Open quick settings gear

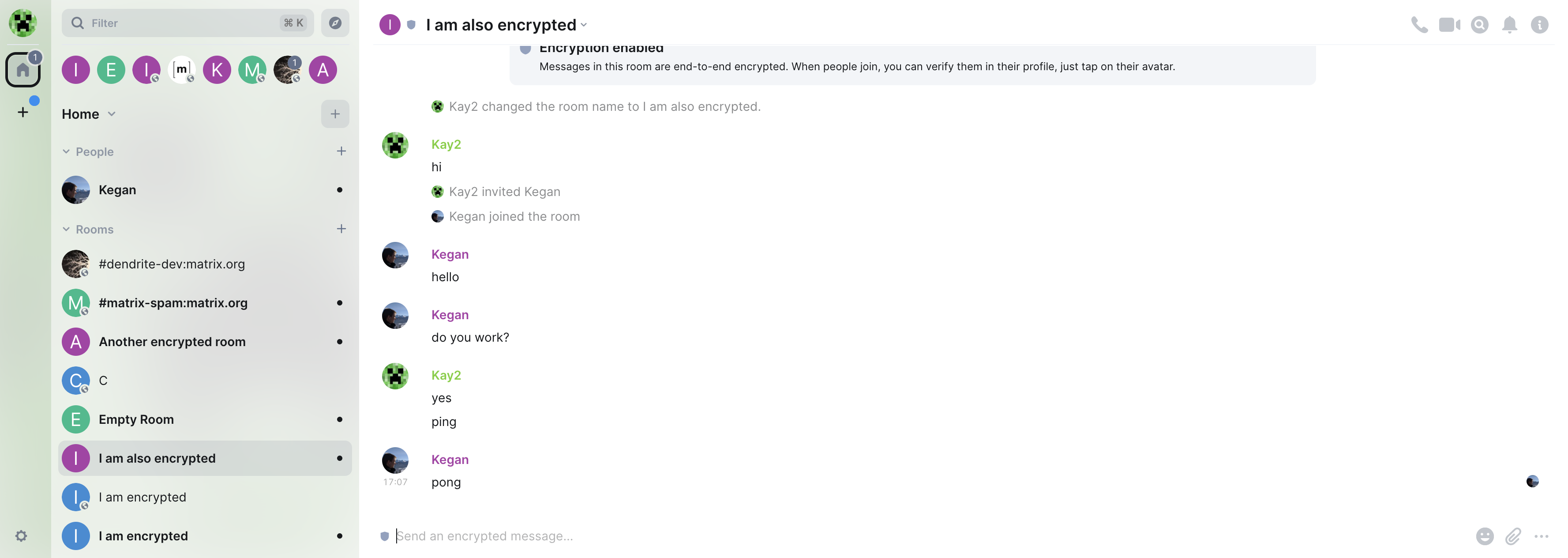pos(21,536)
